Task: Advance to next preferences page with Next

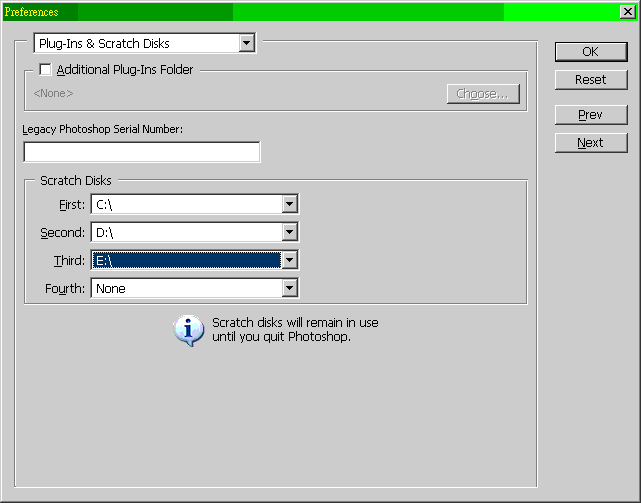Action: pos(590,143)
